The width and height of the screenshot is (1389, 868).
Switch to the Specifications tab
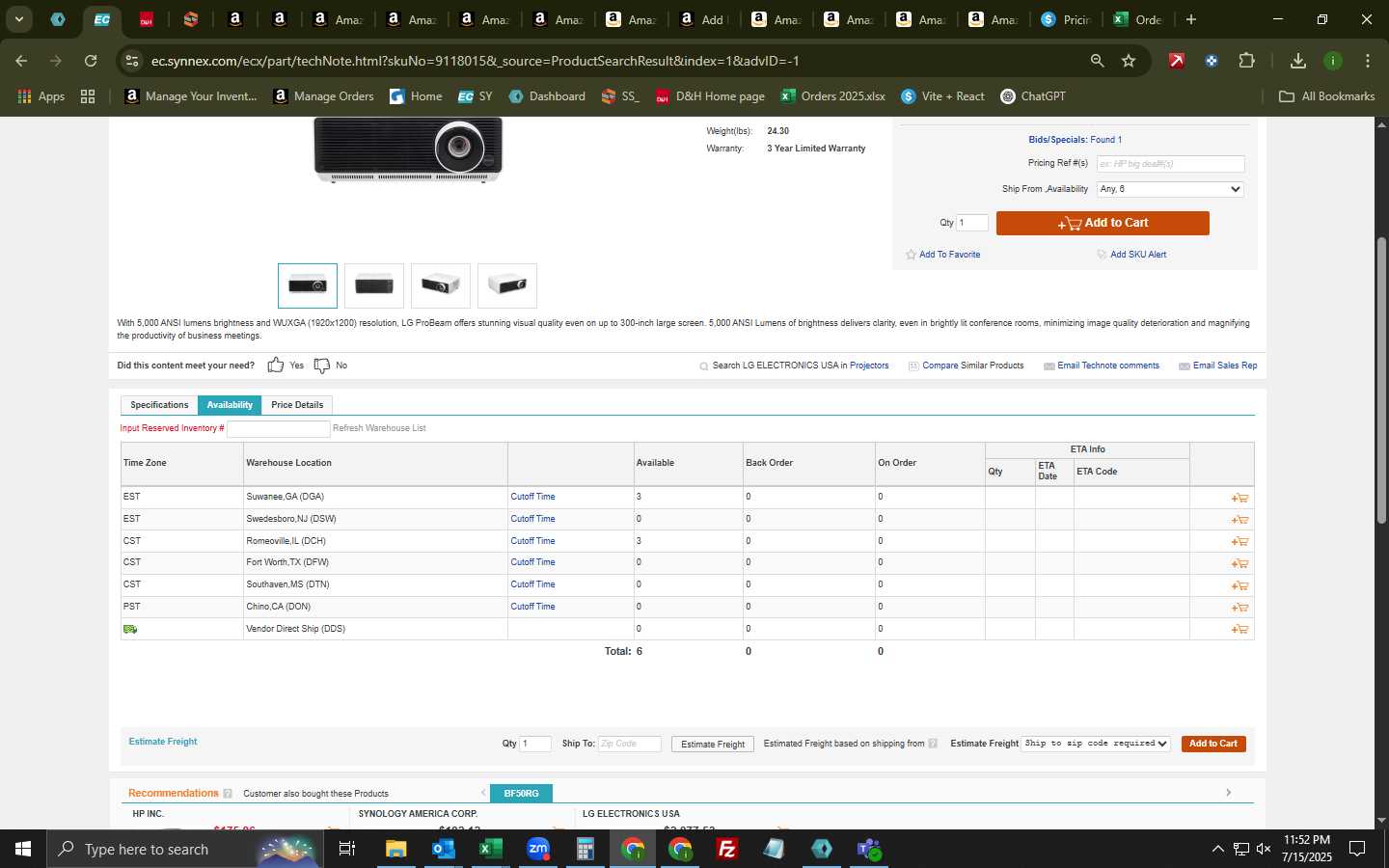(x=159, y=405)
